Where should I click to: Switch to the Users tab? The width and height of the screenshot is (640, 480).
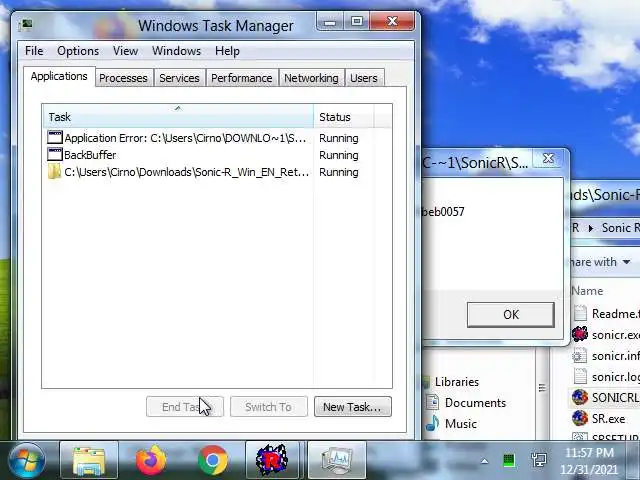click(x=364, y=78)
